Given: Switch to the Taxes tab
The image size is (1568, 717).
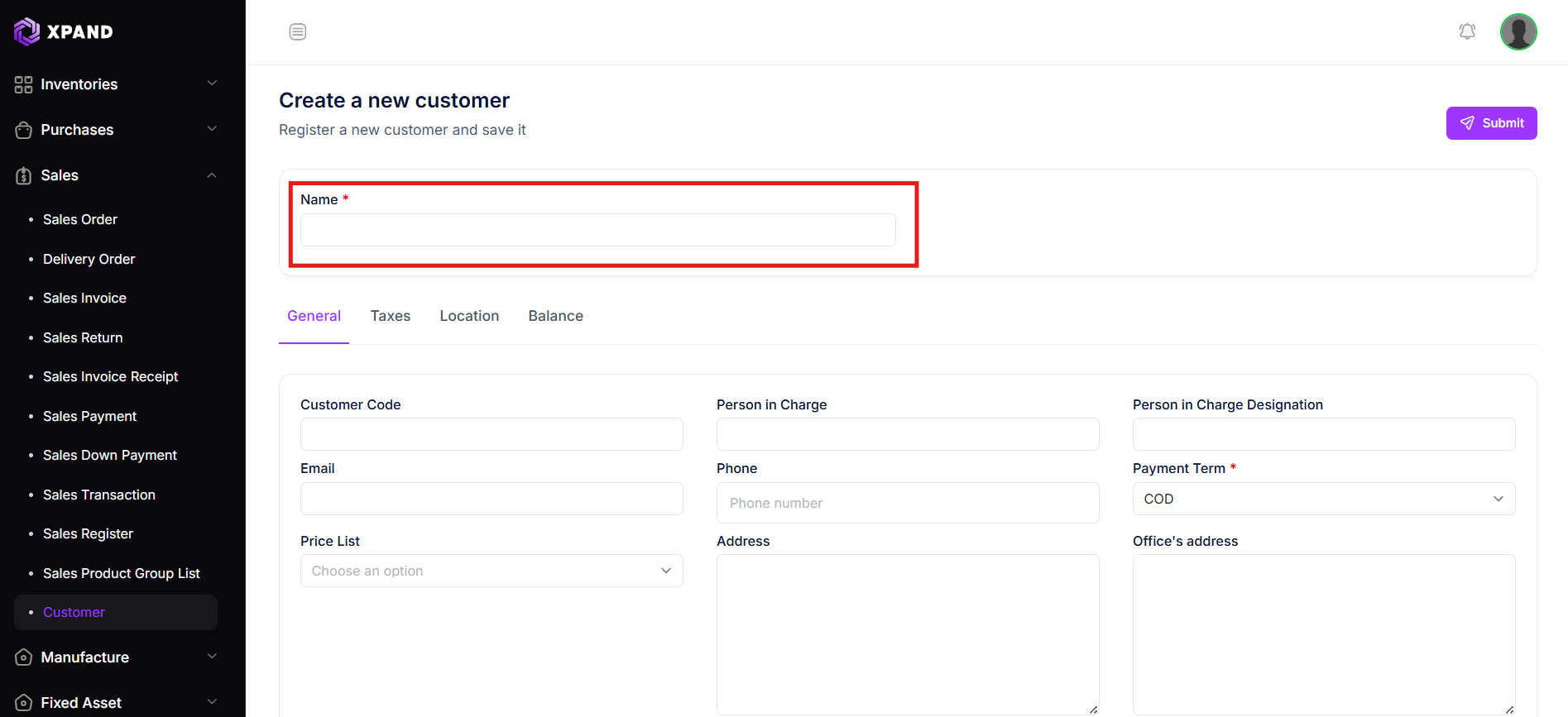Looking at the screenshot, I should [391, 316].
